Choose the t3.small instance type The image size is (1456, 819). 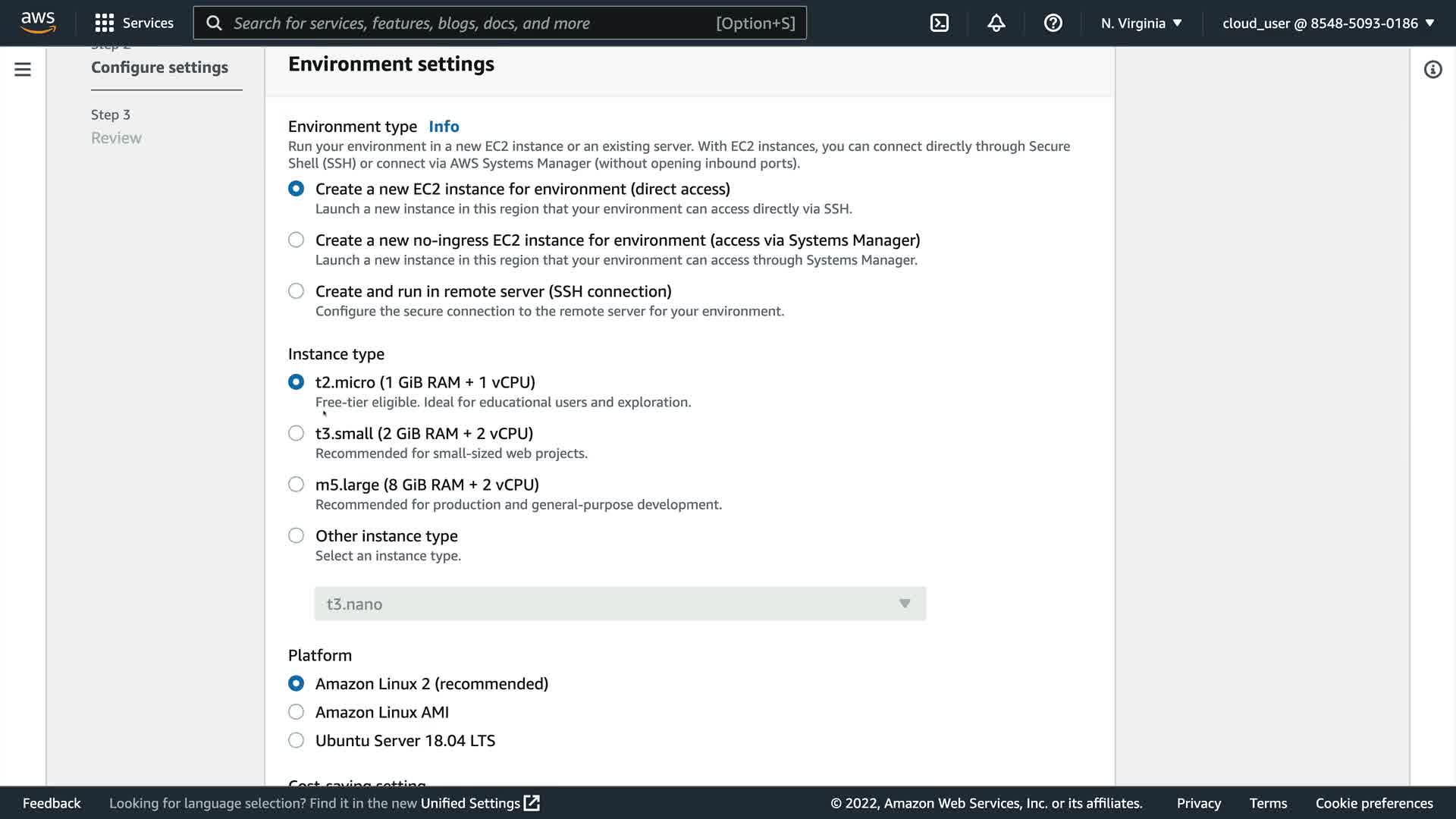click(x=296, y=434)
